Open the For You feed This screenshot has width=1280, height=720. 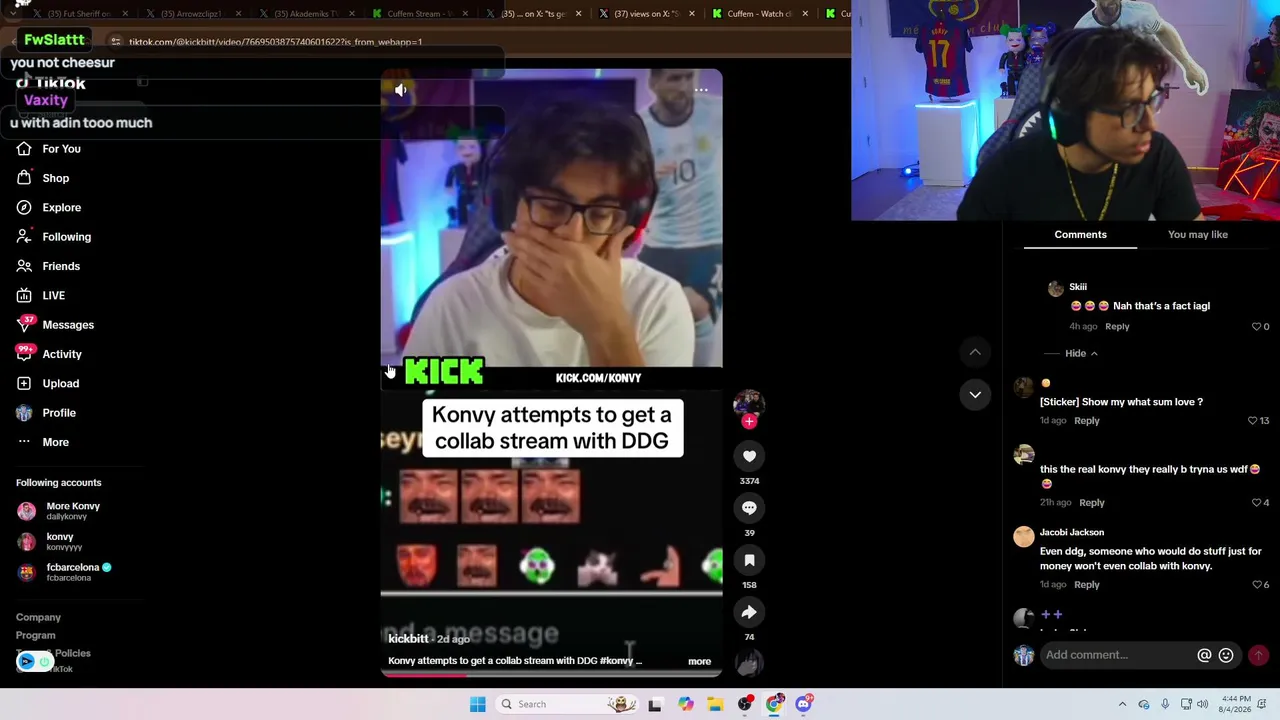(49, 149)
